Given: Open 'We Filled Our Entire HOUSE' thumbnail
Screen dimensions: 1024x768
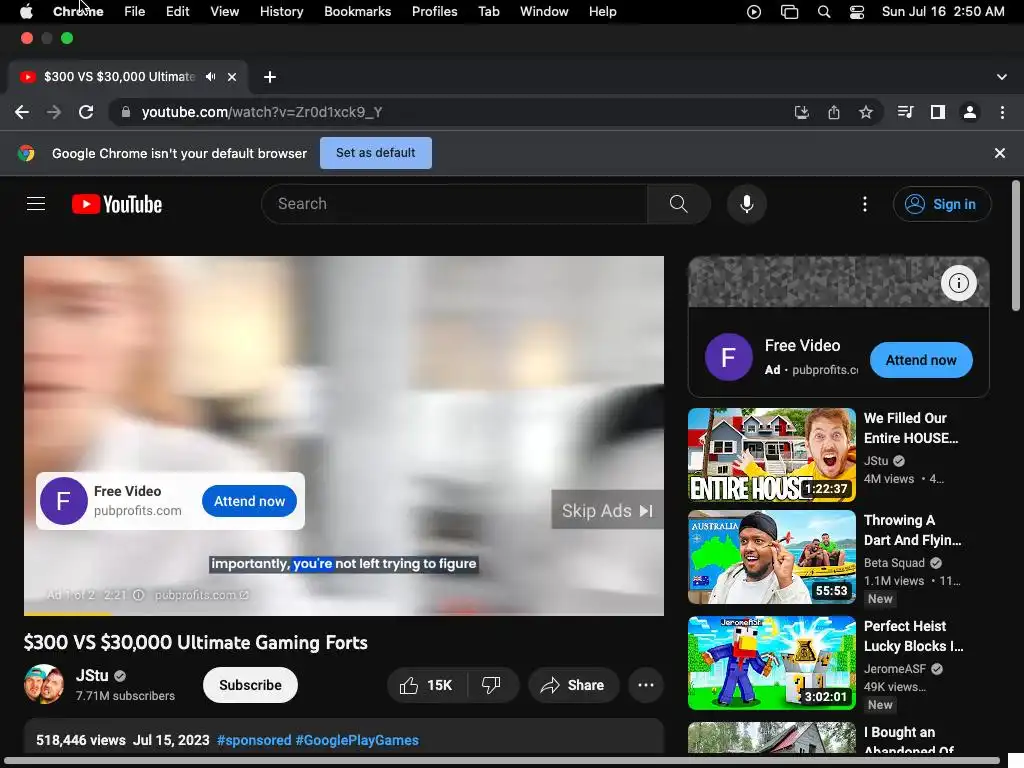Looking at the screenshot, I should coord(772,455).
